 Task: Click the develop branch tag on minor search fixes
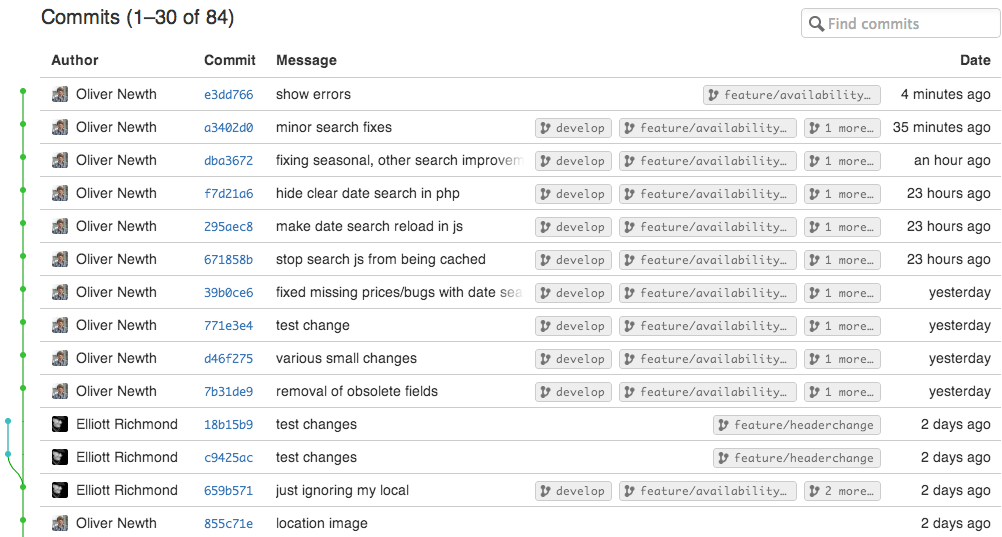(x=573, y=128)
